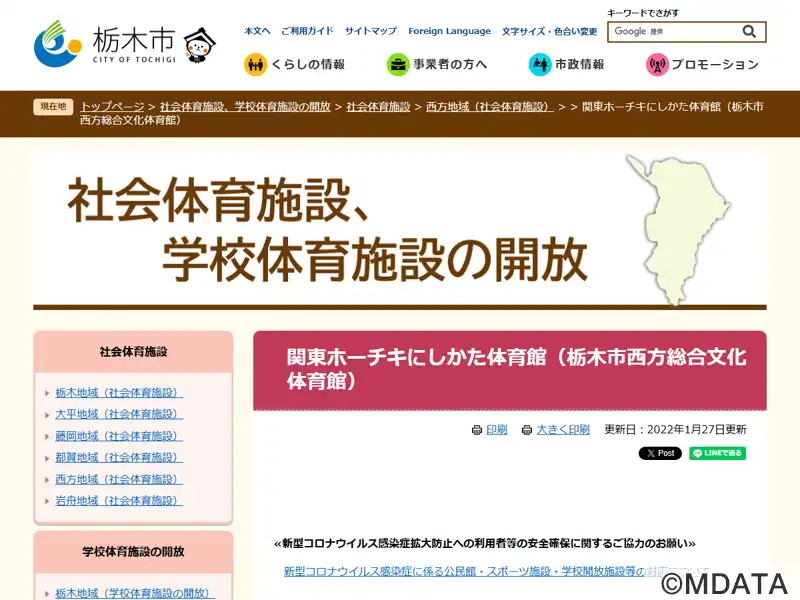The width and height of the screenshot is (800, 600).
Task: Open 栃木地域（学校体育施設の開放） sidebar link
Action: (x=135, y=593)
